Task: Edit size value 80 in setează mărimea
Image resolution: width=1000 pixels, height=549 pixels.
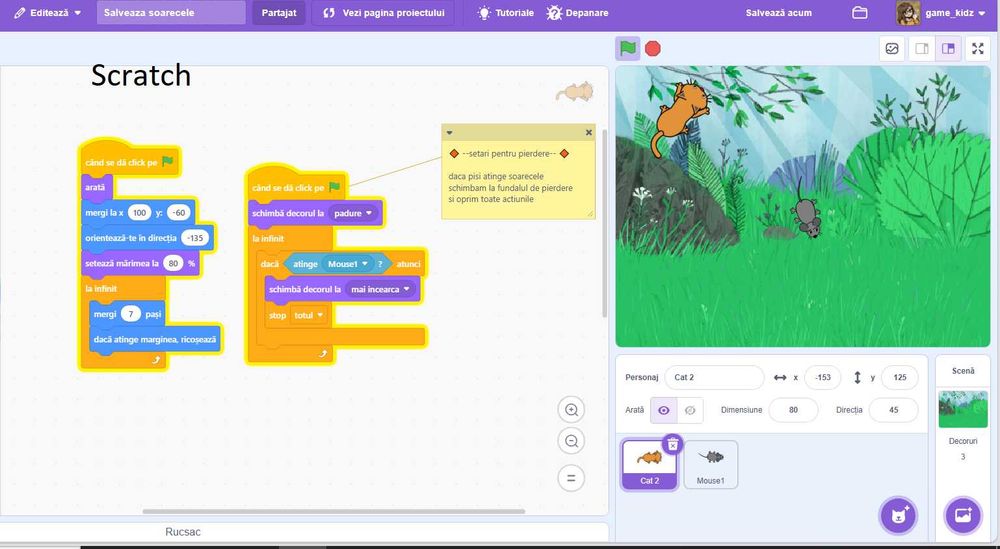Action: [173, 263]
